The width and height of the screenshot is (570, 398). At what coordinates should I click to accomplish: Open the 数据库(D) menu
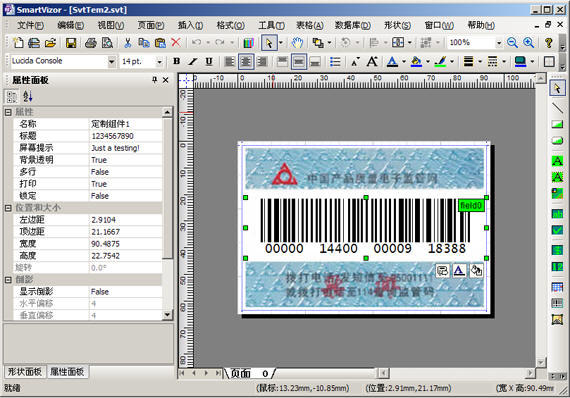(352, 25)
